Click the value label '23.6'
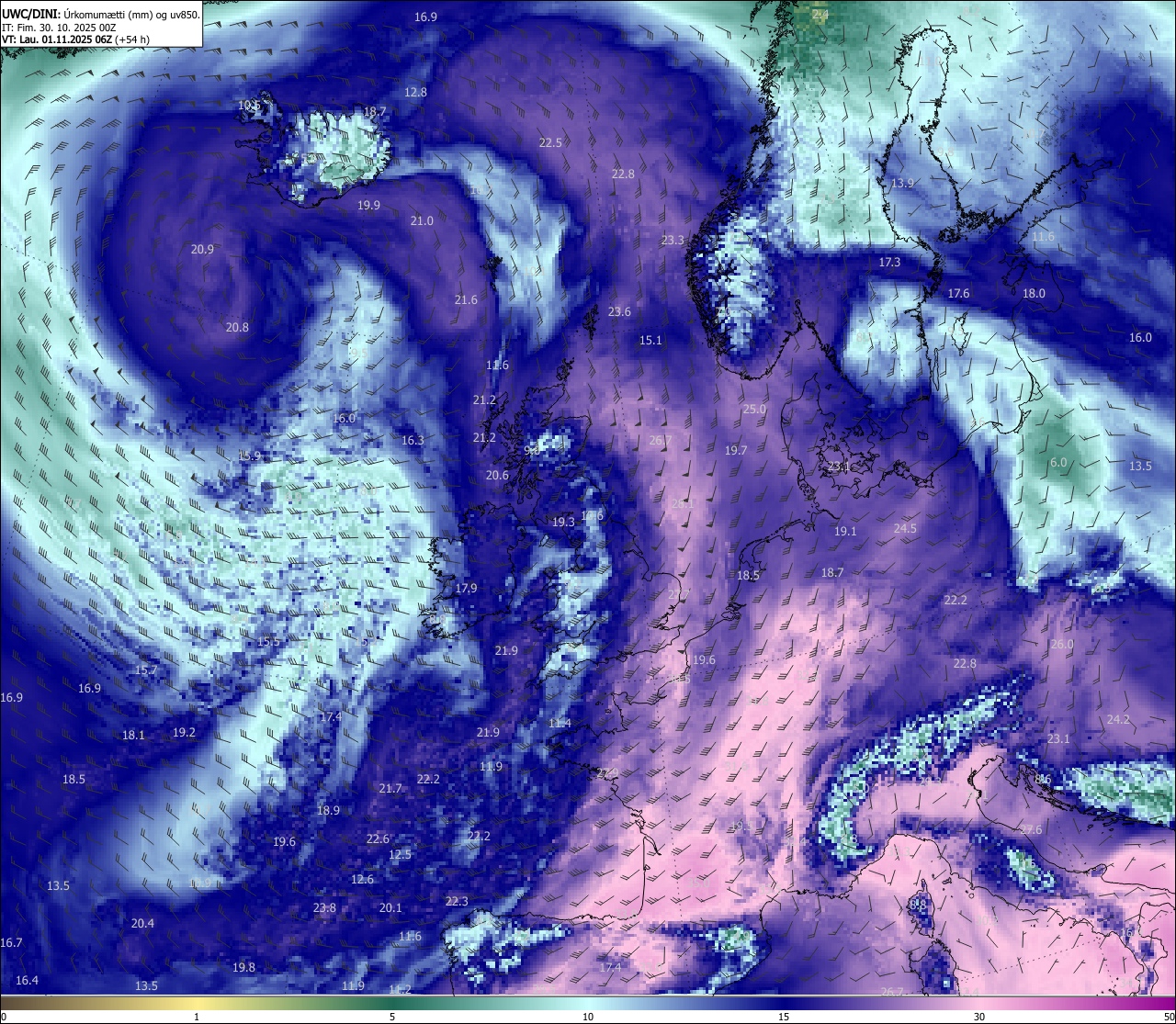This screenshot has width=1176, height=1024. pyautogui.click(x=619, y=312)
